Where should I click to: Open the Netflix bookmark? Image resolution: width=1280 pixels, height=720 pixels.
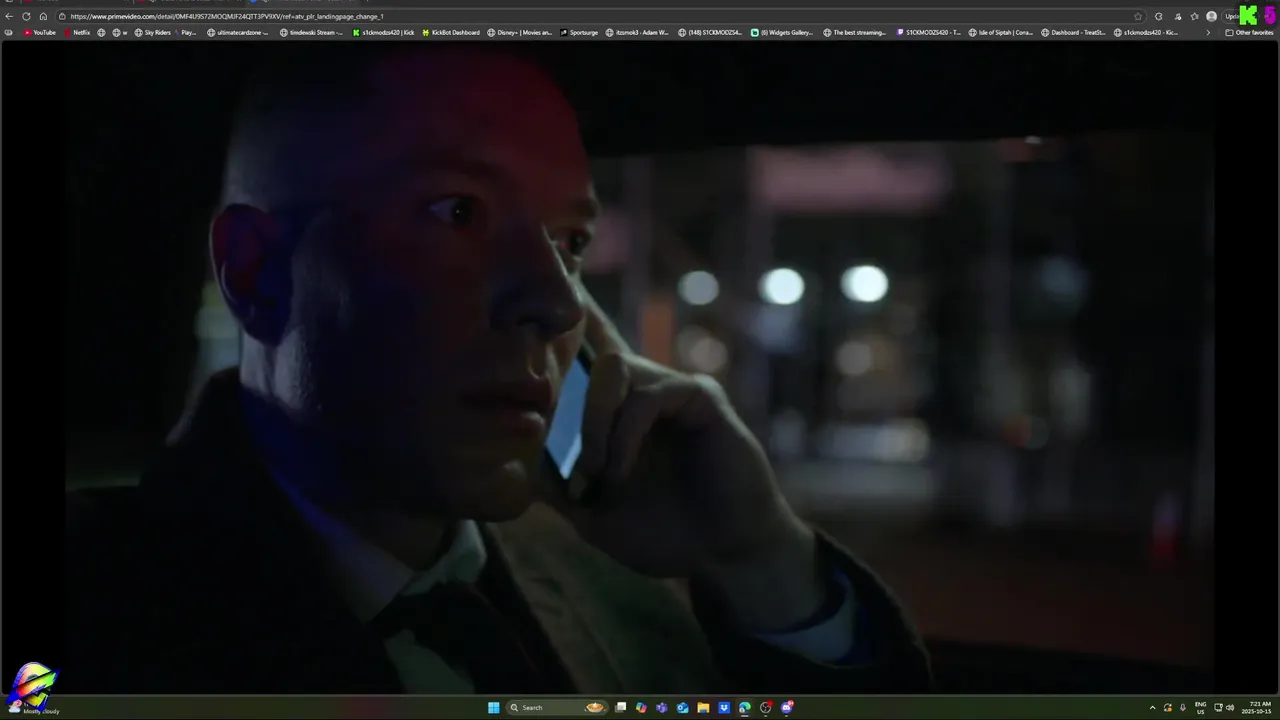point(77,32)
